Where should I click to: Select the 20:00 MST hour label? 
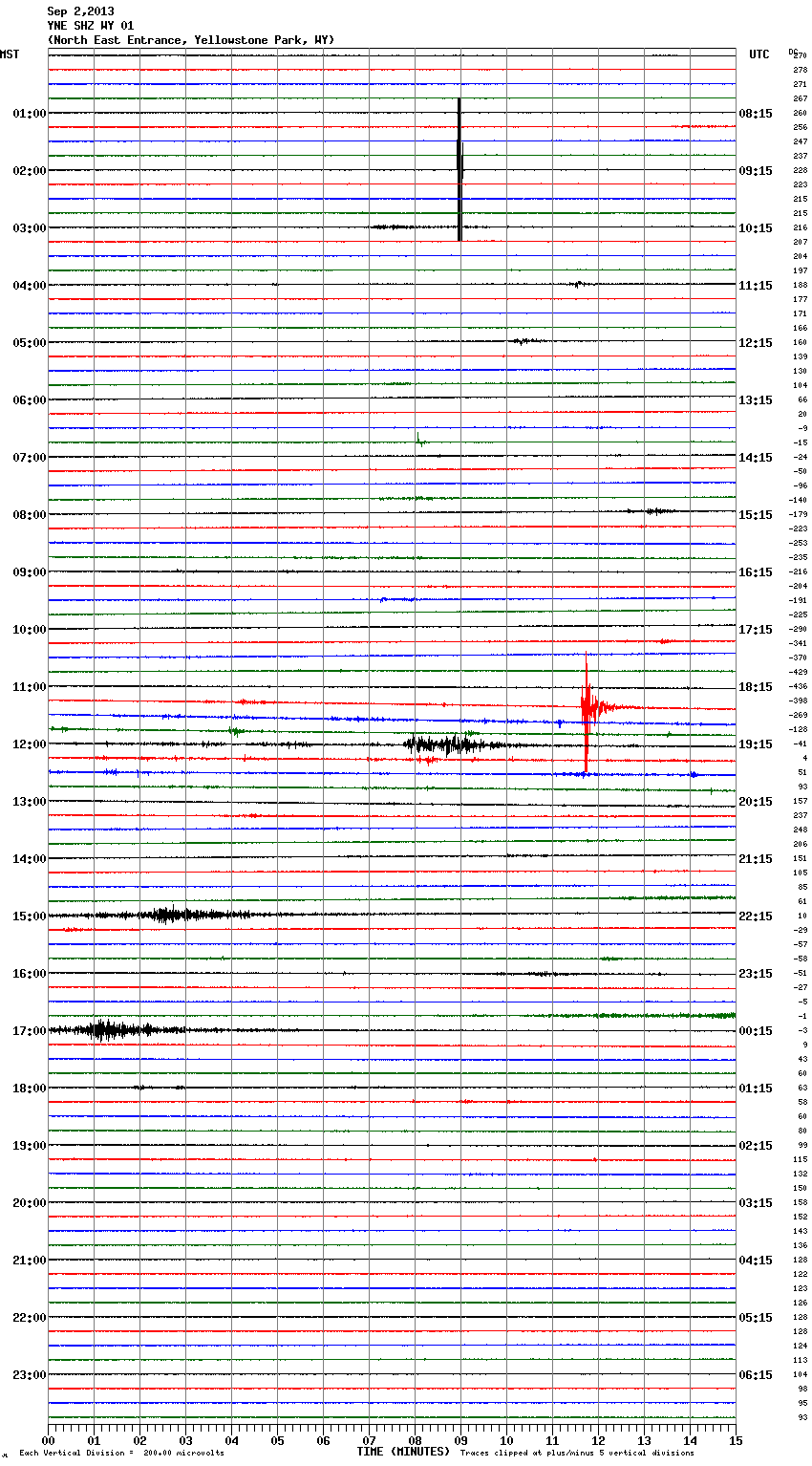pos(30,1203)
